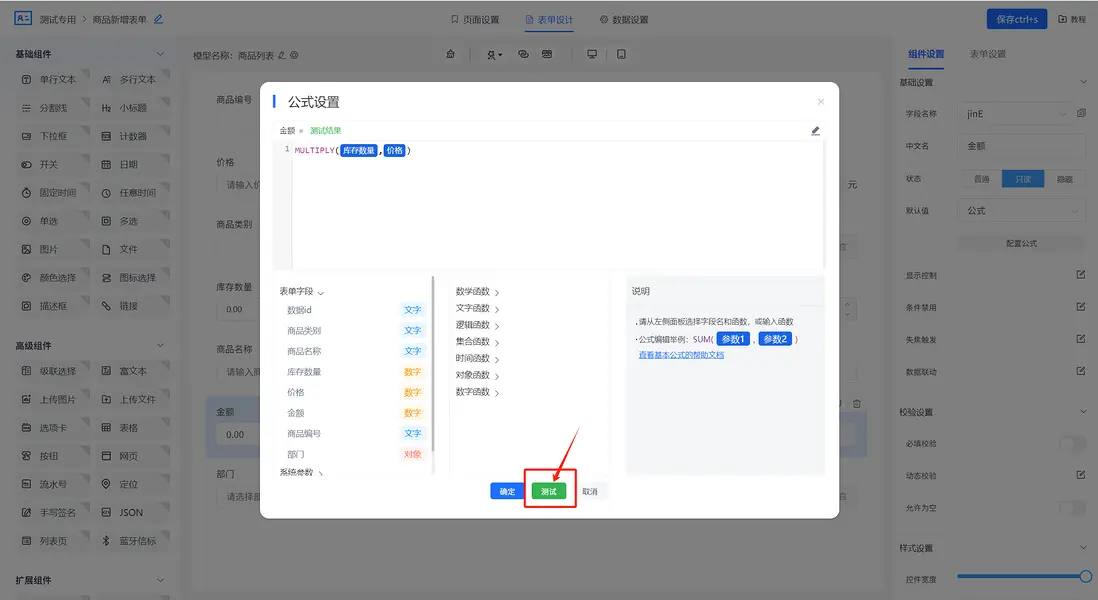1098x600 pixels.
Task: Click the 测试 button in the formula dialog
Action: [x=550, y=491]
